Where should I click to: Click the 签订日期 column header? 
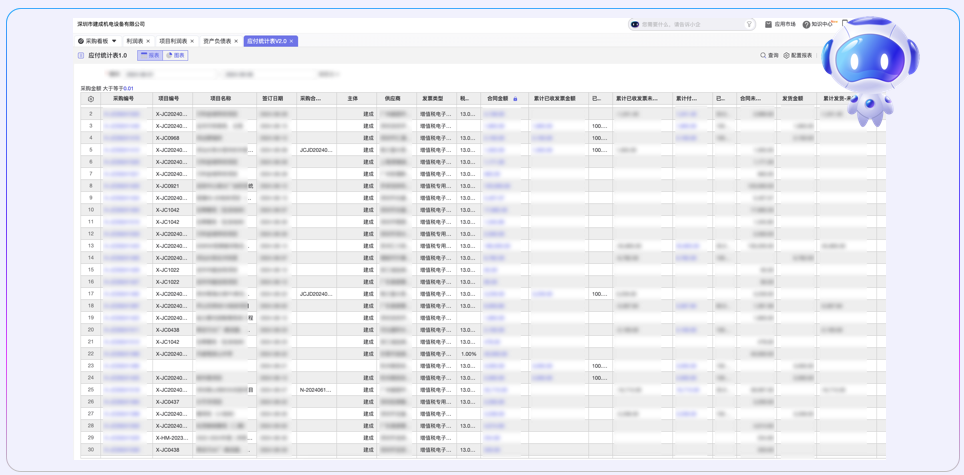pyautogui.click(x=272, y=99)
